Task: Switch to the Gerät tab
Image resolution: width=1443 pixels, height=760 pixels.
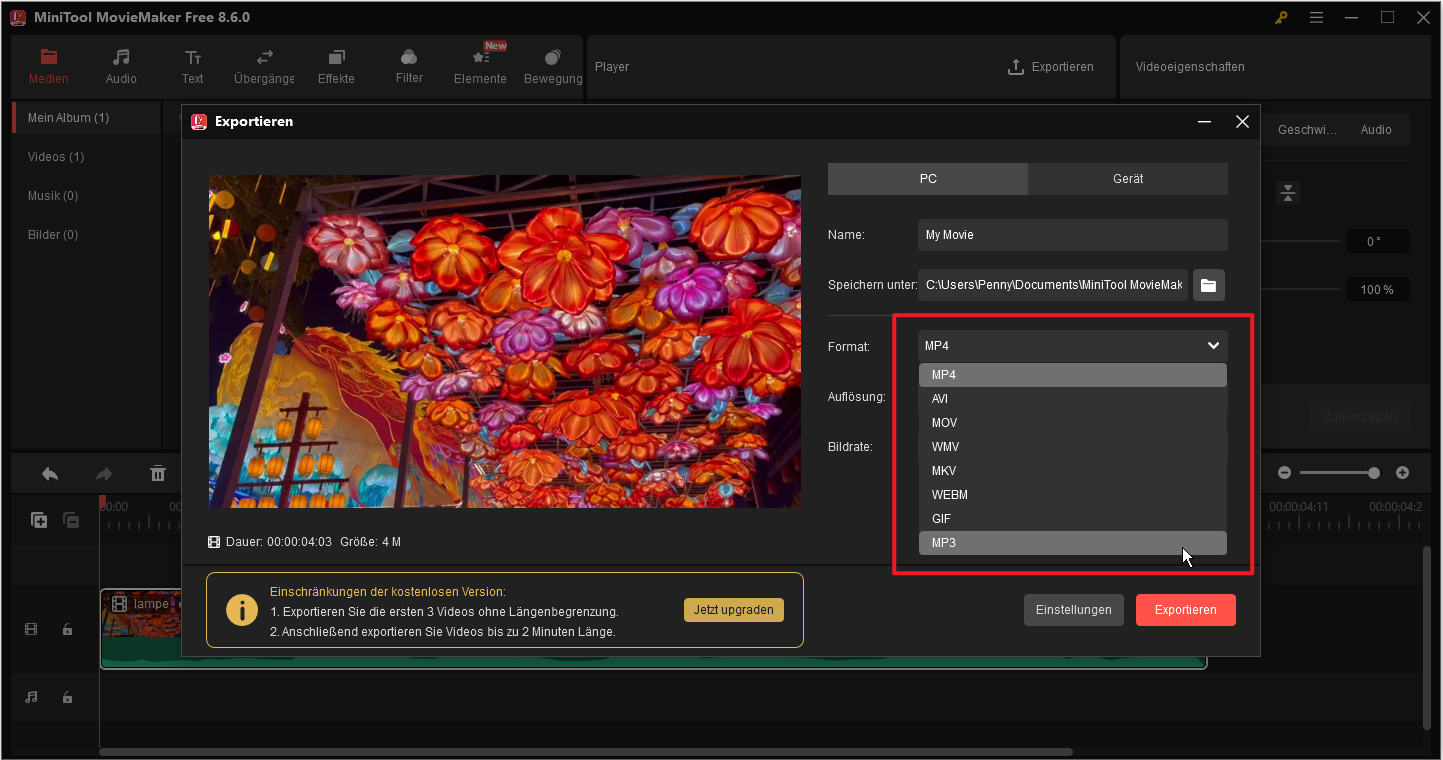Action: [x=1127, y=178]
